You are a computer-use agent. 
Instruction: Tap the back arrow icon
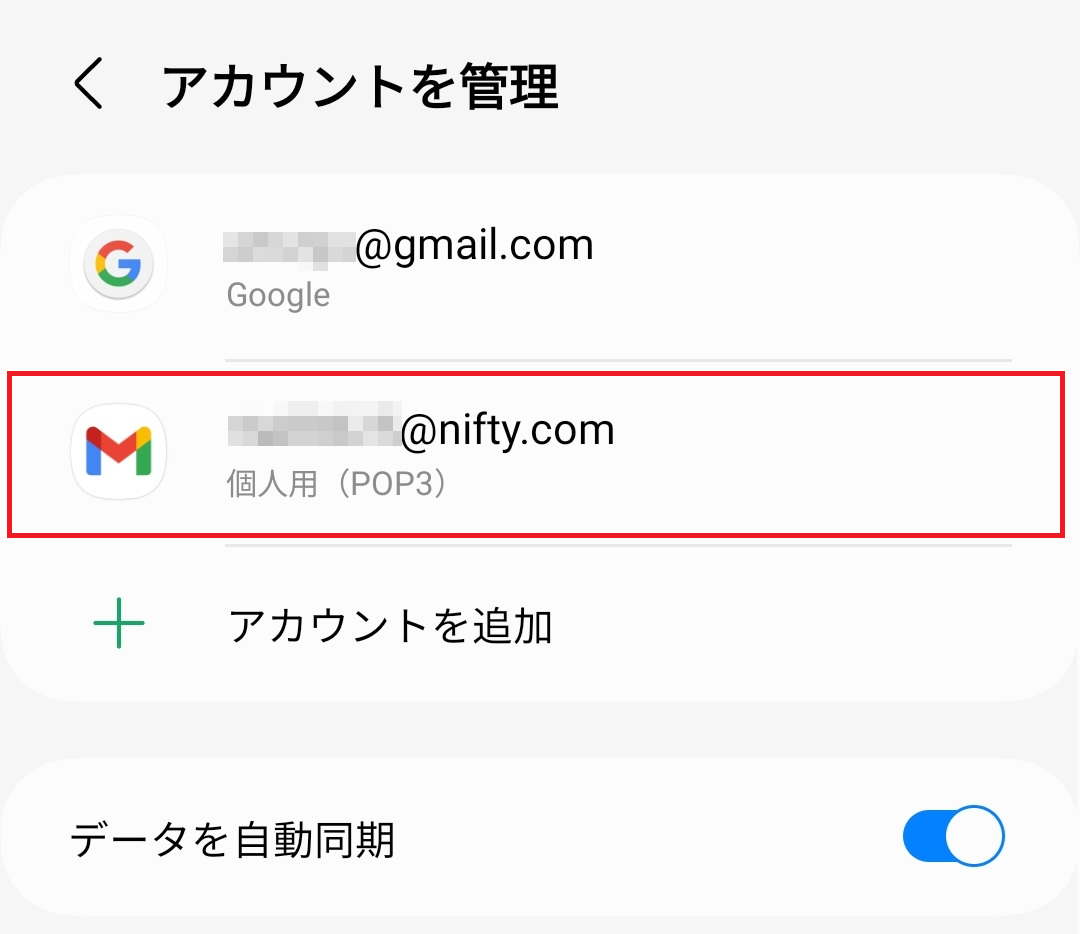(x=89, y=84)
